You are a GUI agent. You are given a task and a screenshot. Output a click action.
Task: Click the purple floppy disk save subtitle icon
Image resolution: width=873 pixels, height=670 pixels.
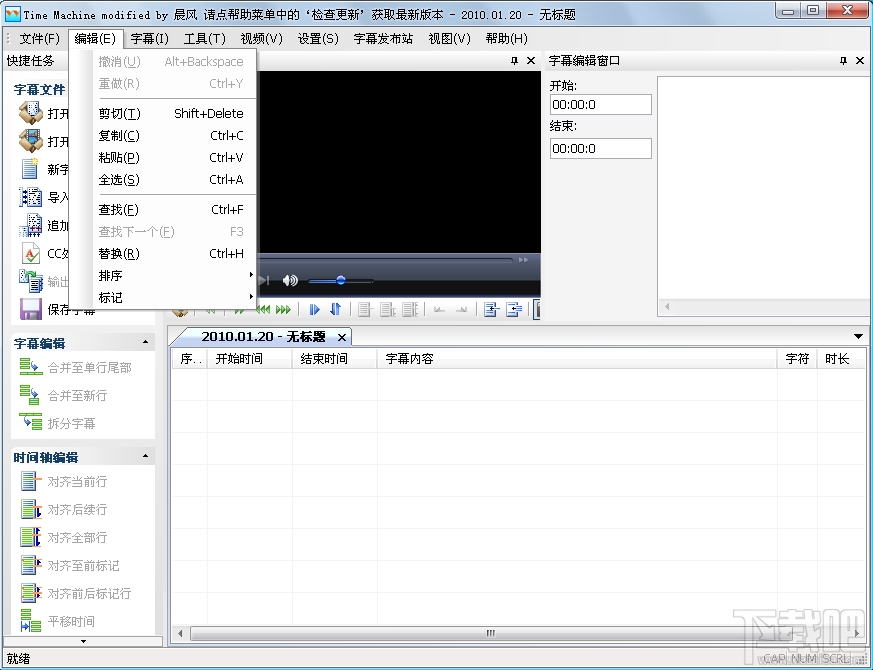point(31,310)
